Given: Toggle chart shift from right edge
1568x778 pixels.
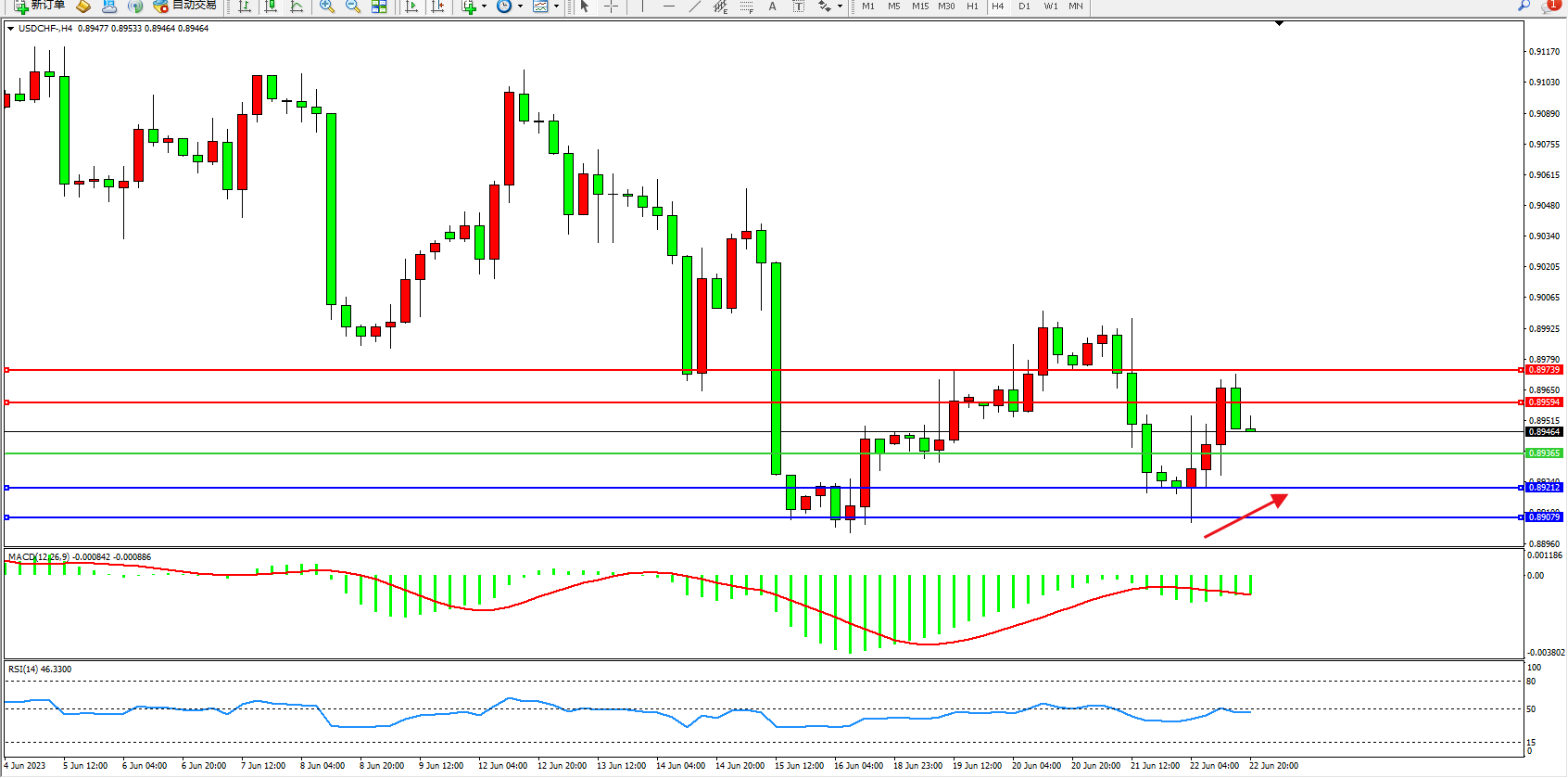Looking at the screenshot, I should [437, 6].
